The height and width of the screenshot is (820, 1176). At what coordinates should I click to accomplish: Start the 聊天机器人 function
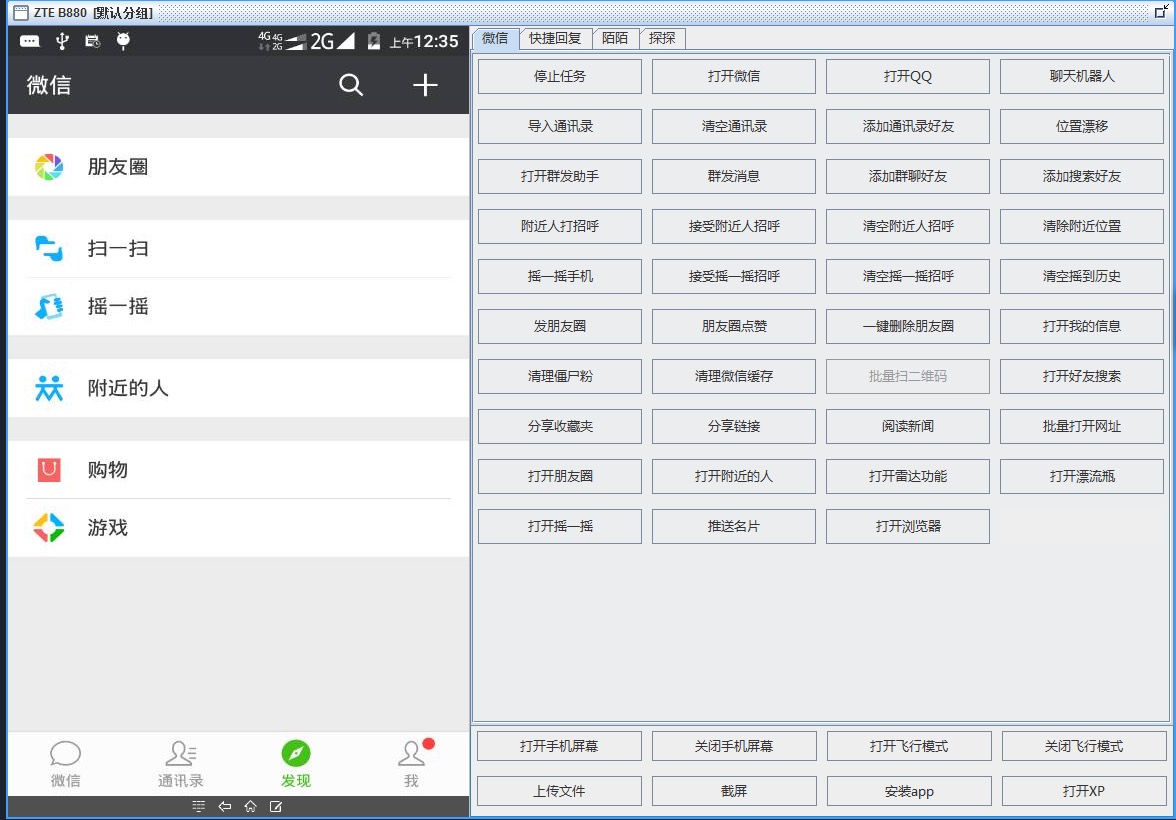[x=1082, y=77]
